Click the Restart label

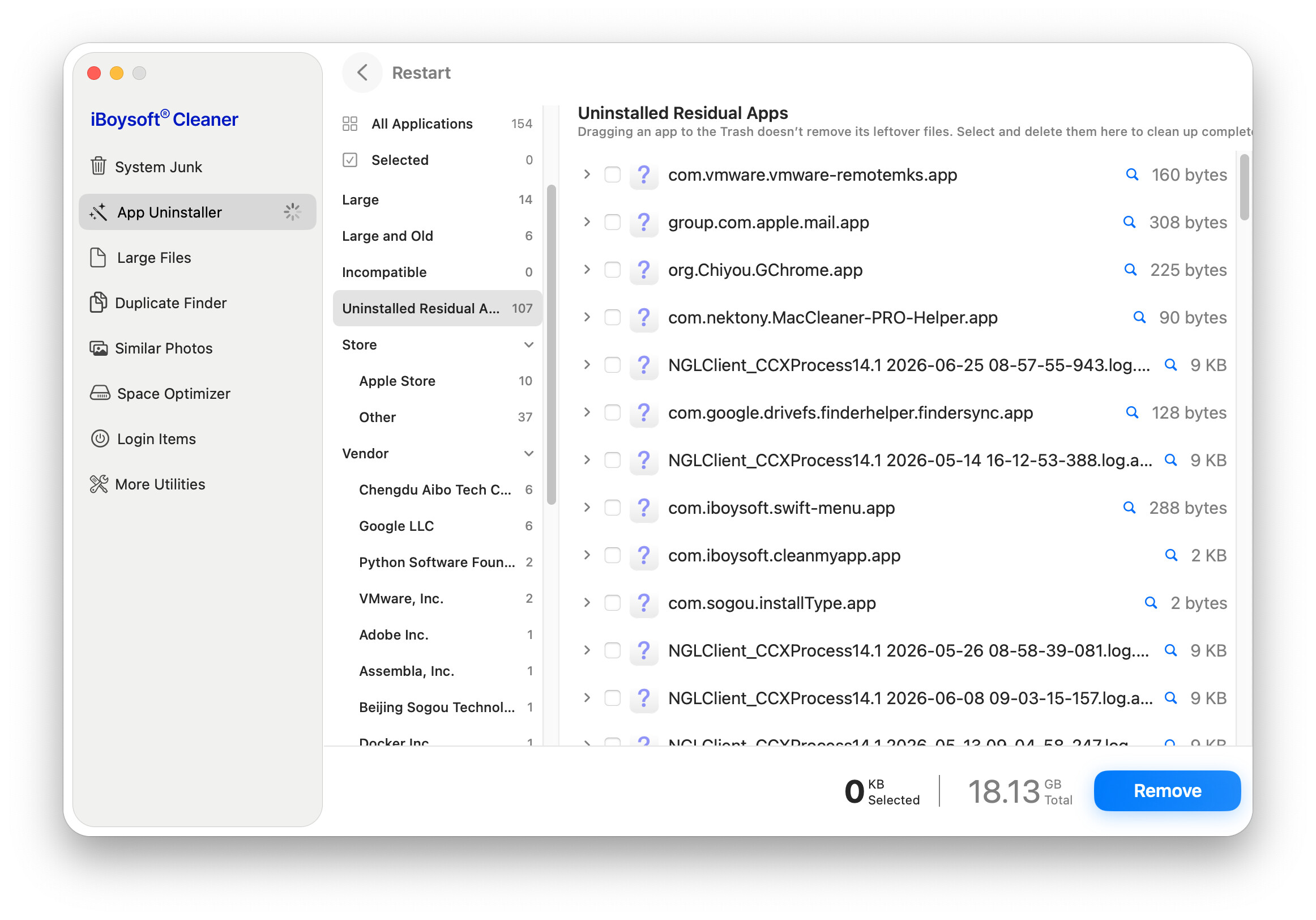(x=421, y=73)
